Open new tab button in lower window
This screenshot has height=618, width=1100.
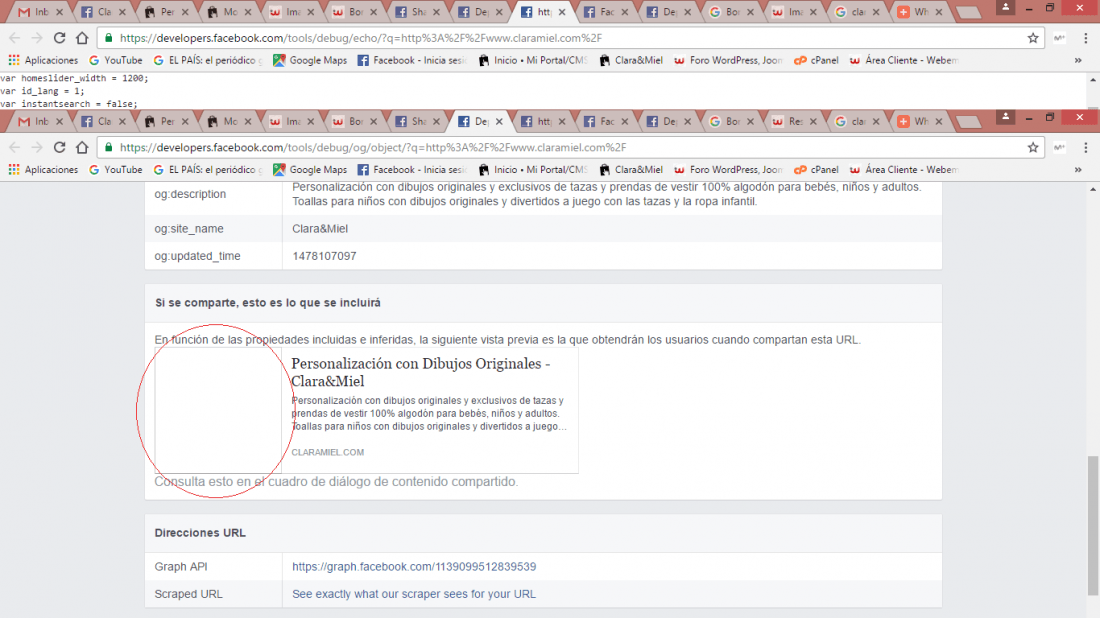(x=969, y=122)
